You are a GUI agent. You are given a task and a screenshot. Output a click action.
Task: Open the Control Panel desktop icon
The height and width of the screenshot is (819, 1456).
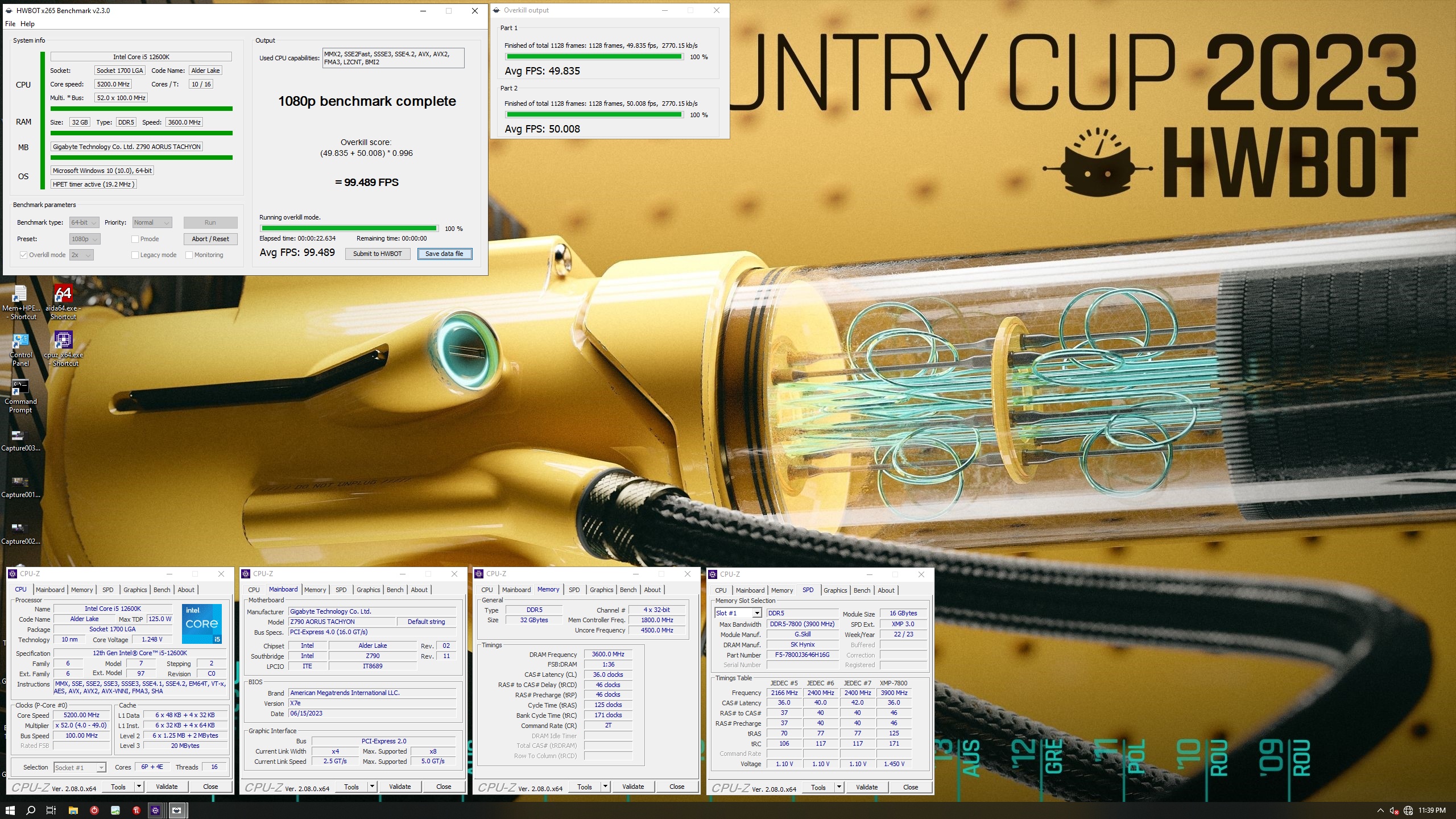[20, 349]
